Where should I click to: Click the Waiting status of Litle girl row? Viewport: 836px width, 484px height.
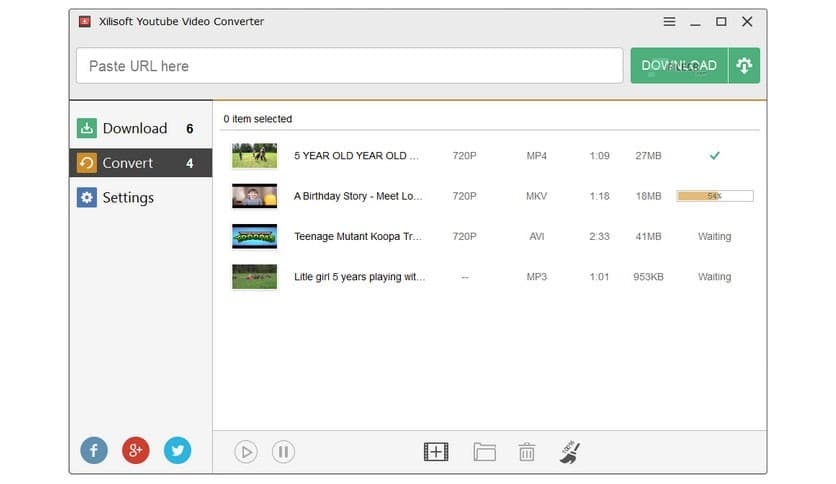point(714,277)
